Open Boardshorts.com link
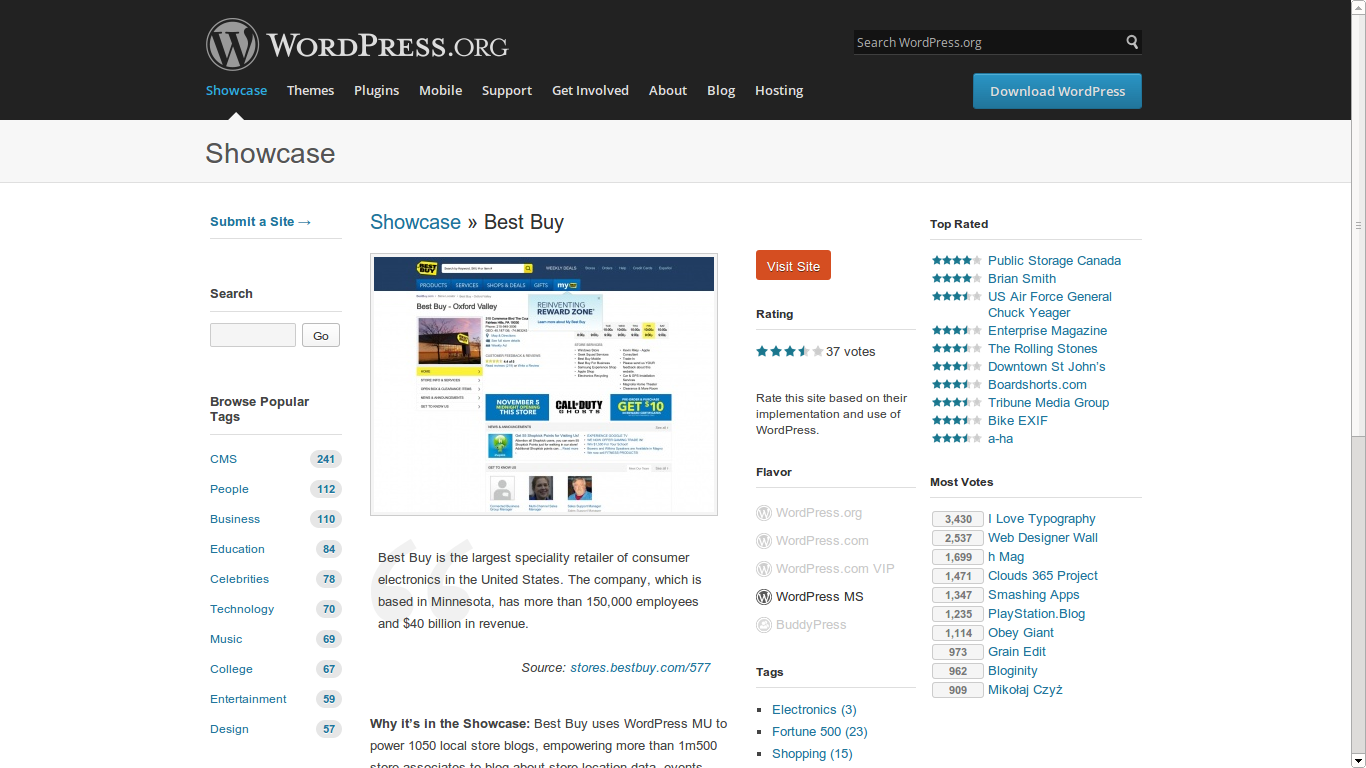 pos(1037,385)
